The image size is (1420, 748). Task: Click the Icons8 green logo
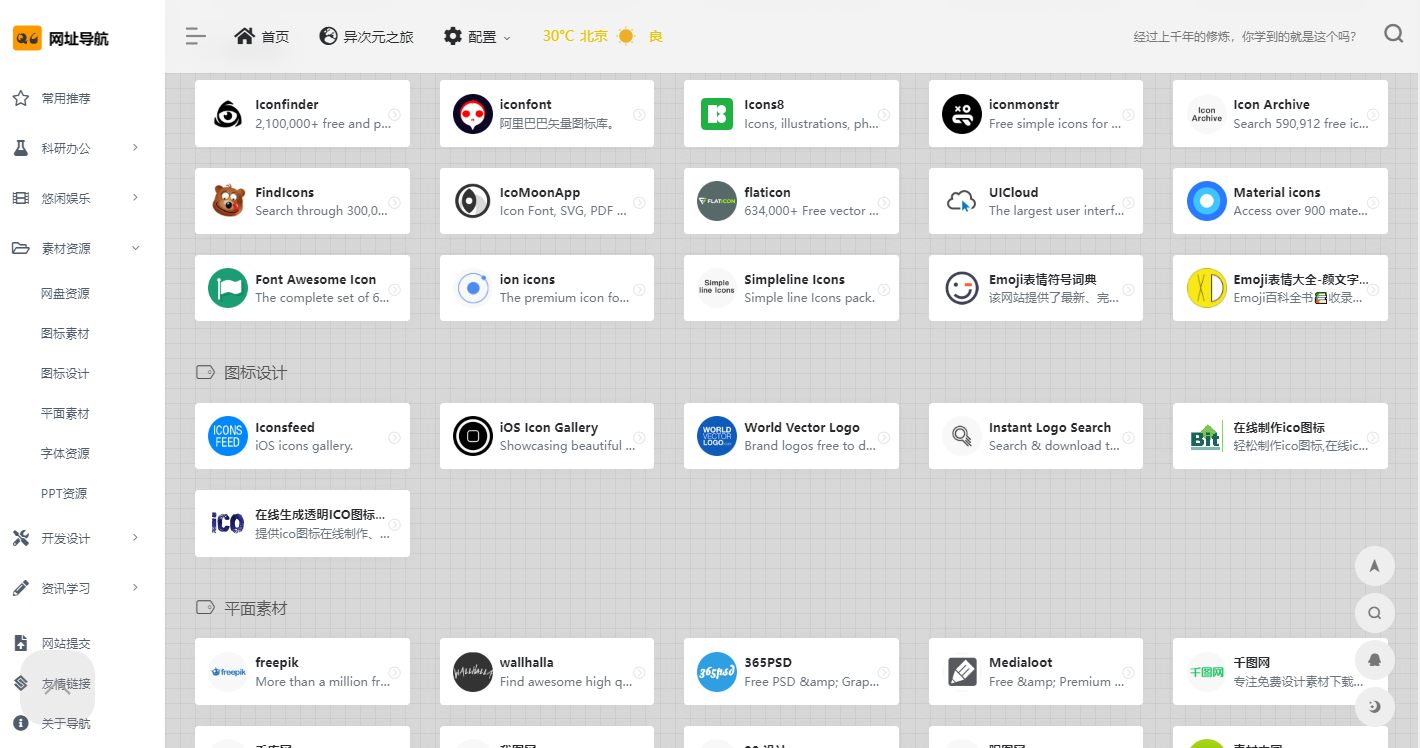pos(717,114)
